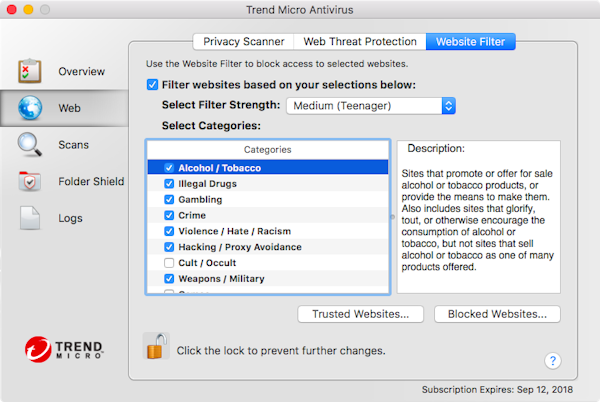The width and height of the screenshot is (600, 402).
Task: Open the Blocked Websites button
Action: pyautogui.click(x=497, y=314)
